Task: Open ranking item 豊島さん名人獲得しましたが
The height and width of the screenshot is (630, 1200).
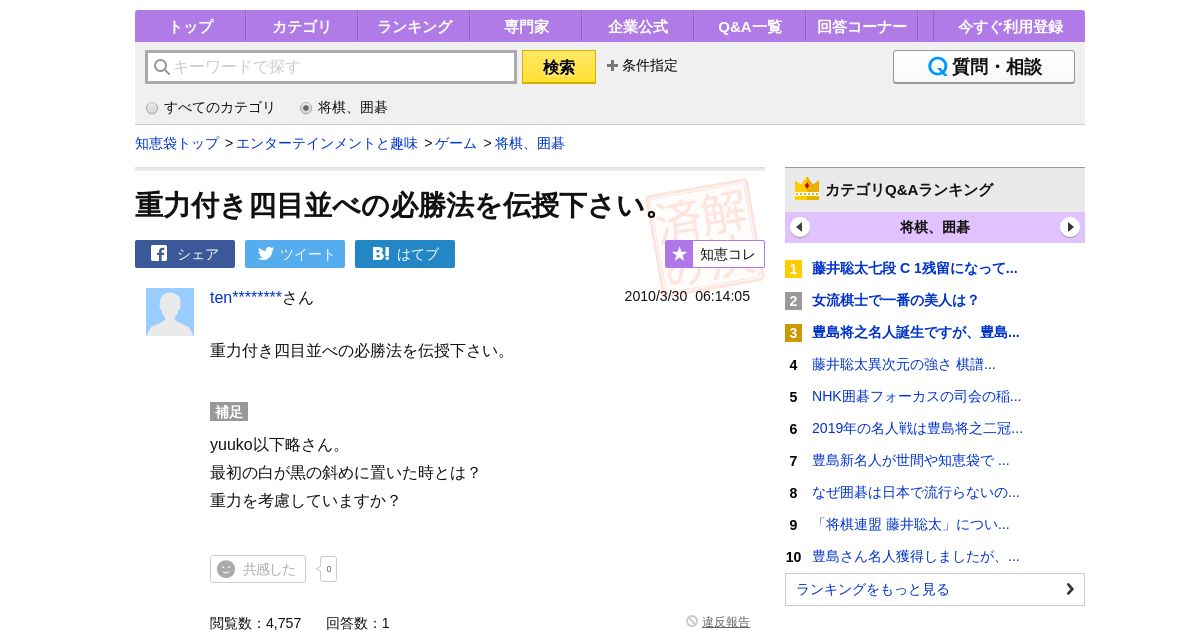Action: point(916,556)
